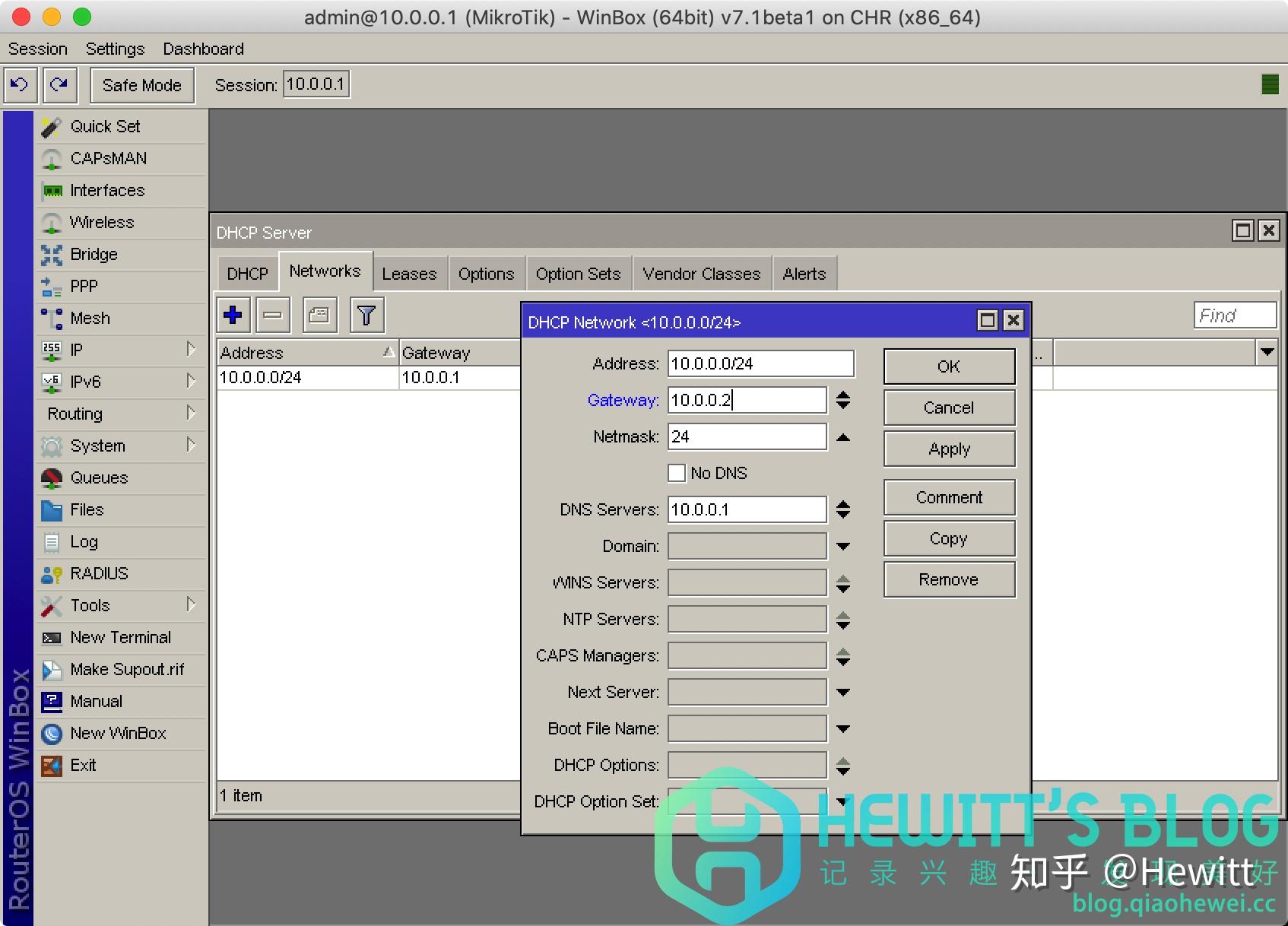Click the undo arrow in the toolbar
The image size is (1288, 926).
tap(20, 84)
